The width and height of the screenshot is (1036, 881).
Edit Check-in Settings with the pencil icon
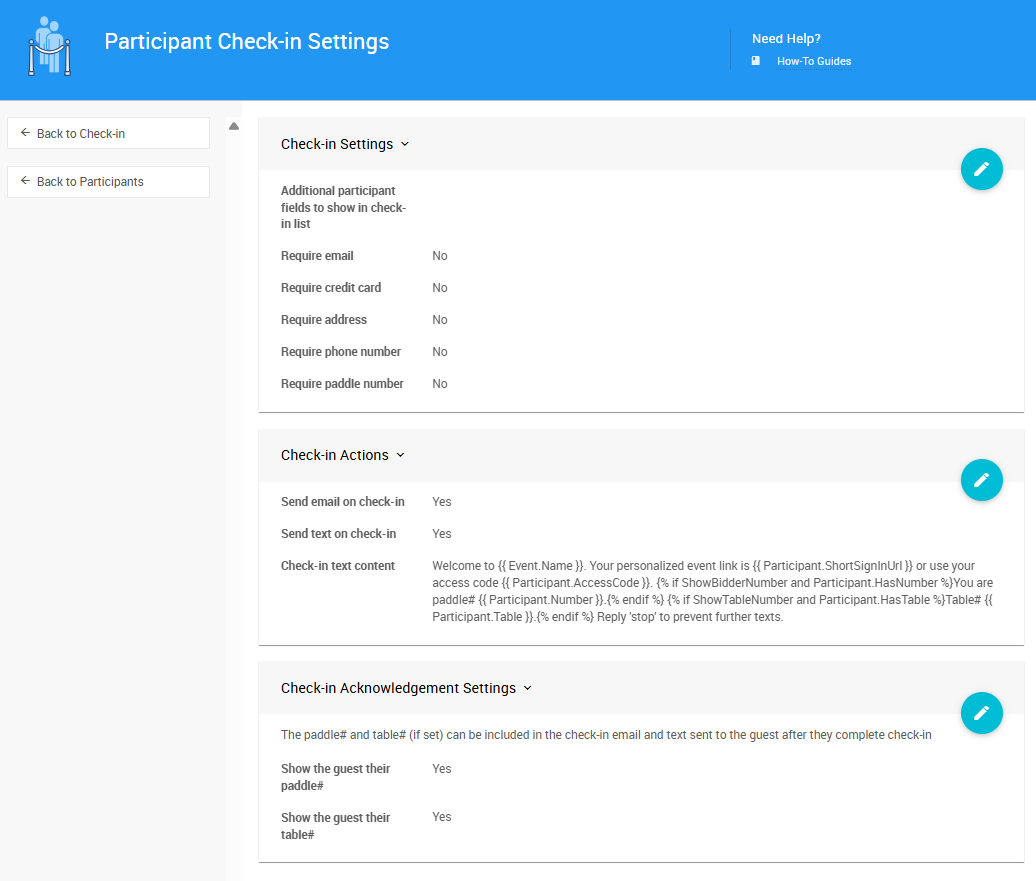coord(981,169)
